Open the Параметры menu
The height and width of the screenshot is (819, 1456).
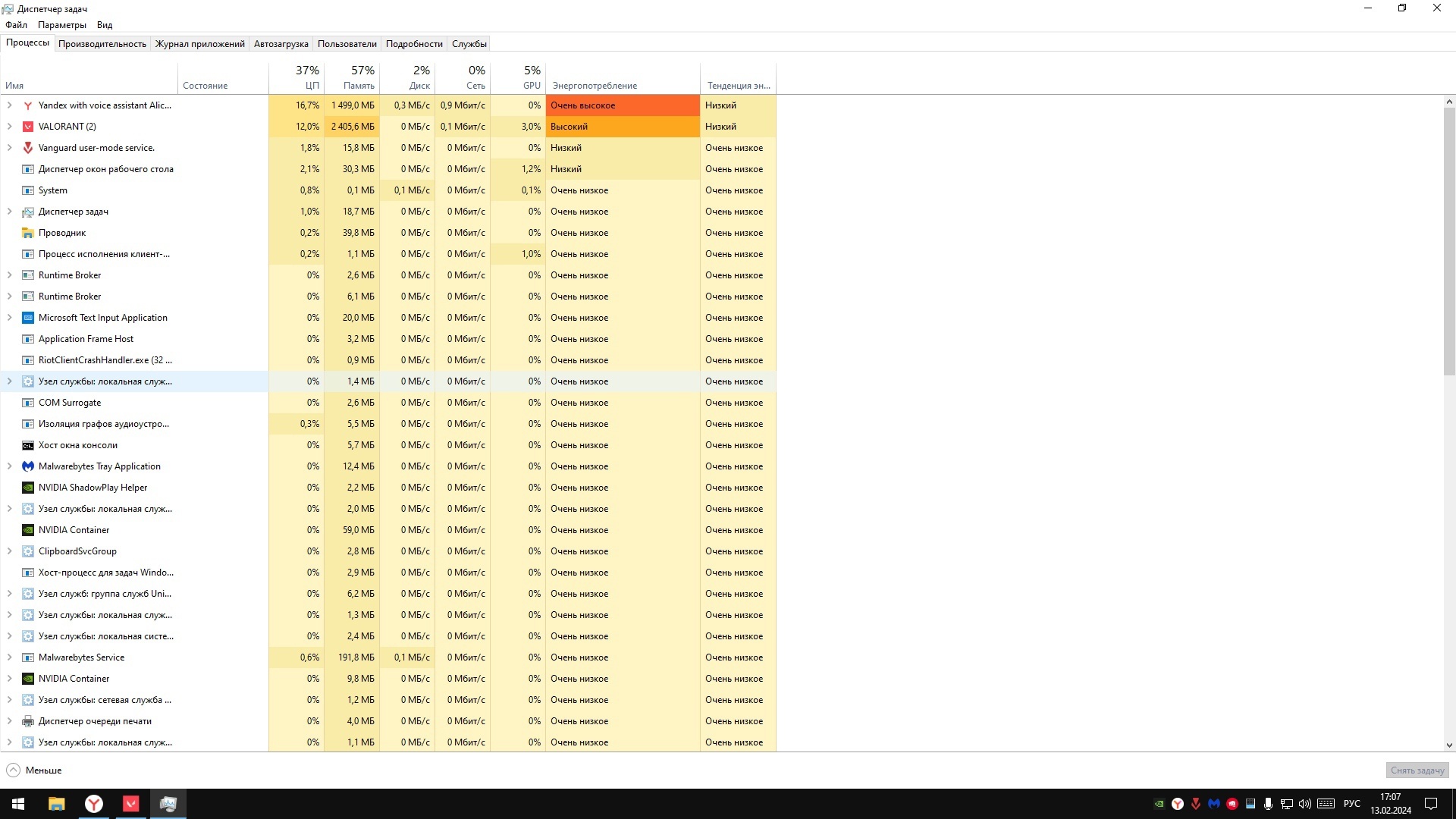click(x=62, y=25)
